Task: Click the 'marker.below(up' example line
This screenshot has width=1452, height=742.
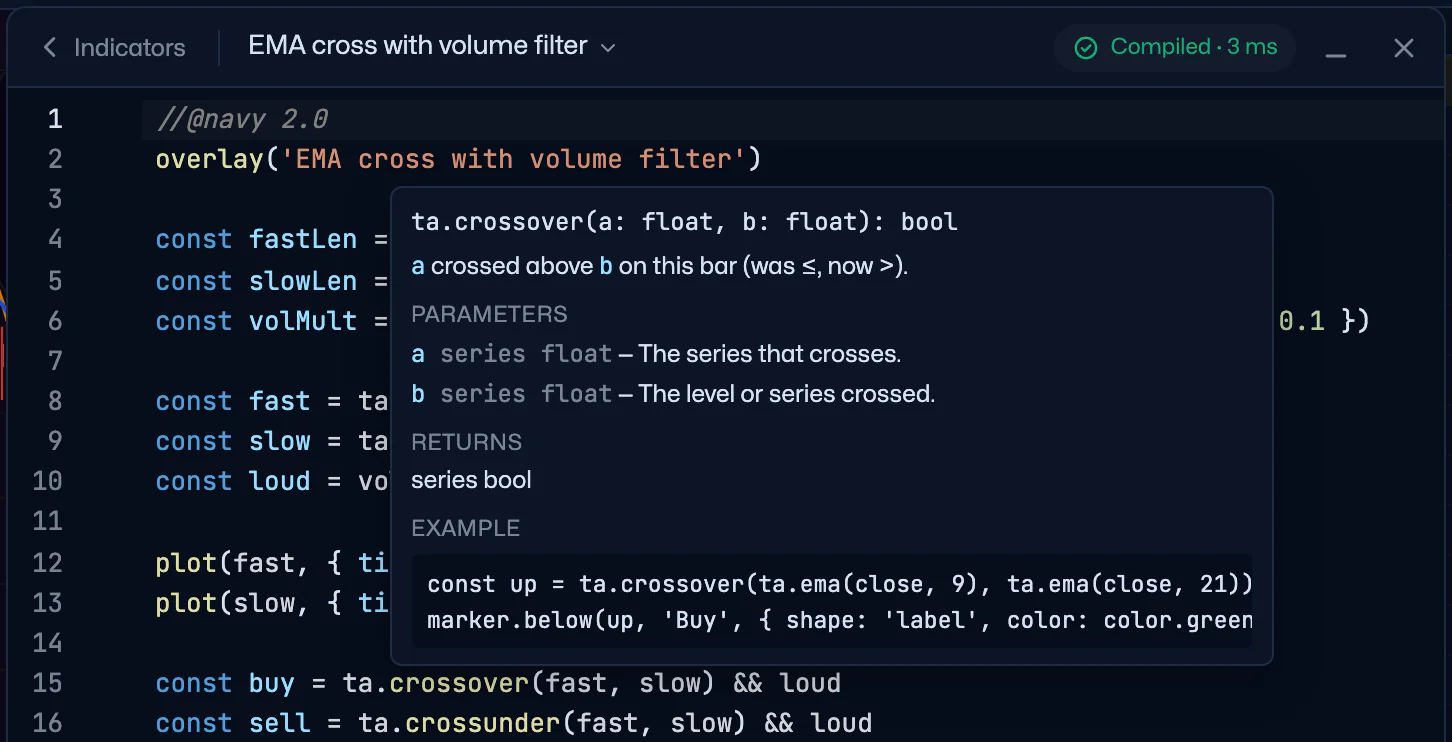Action: coord(839,620)
